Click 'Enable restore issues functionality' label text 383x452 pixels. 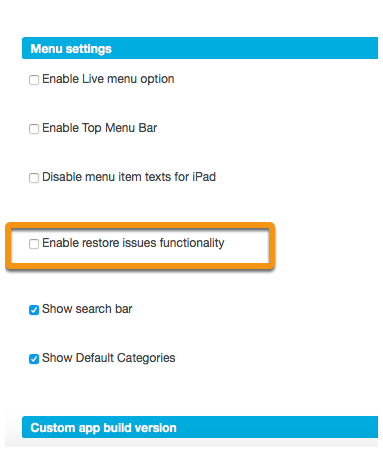[133, 243]
